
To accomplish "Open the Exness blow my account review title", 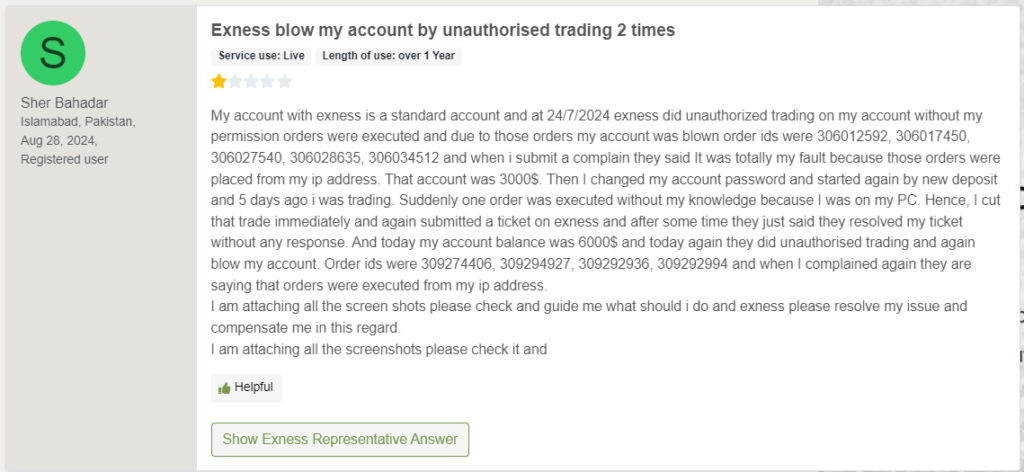I will tap(443, 30).
